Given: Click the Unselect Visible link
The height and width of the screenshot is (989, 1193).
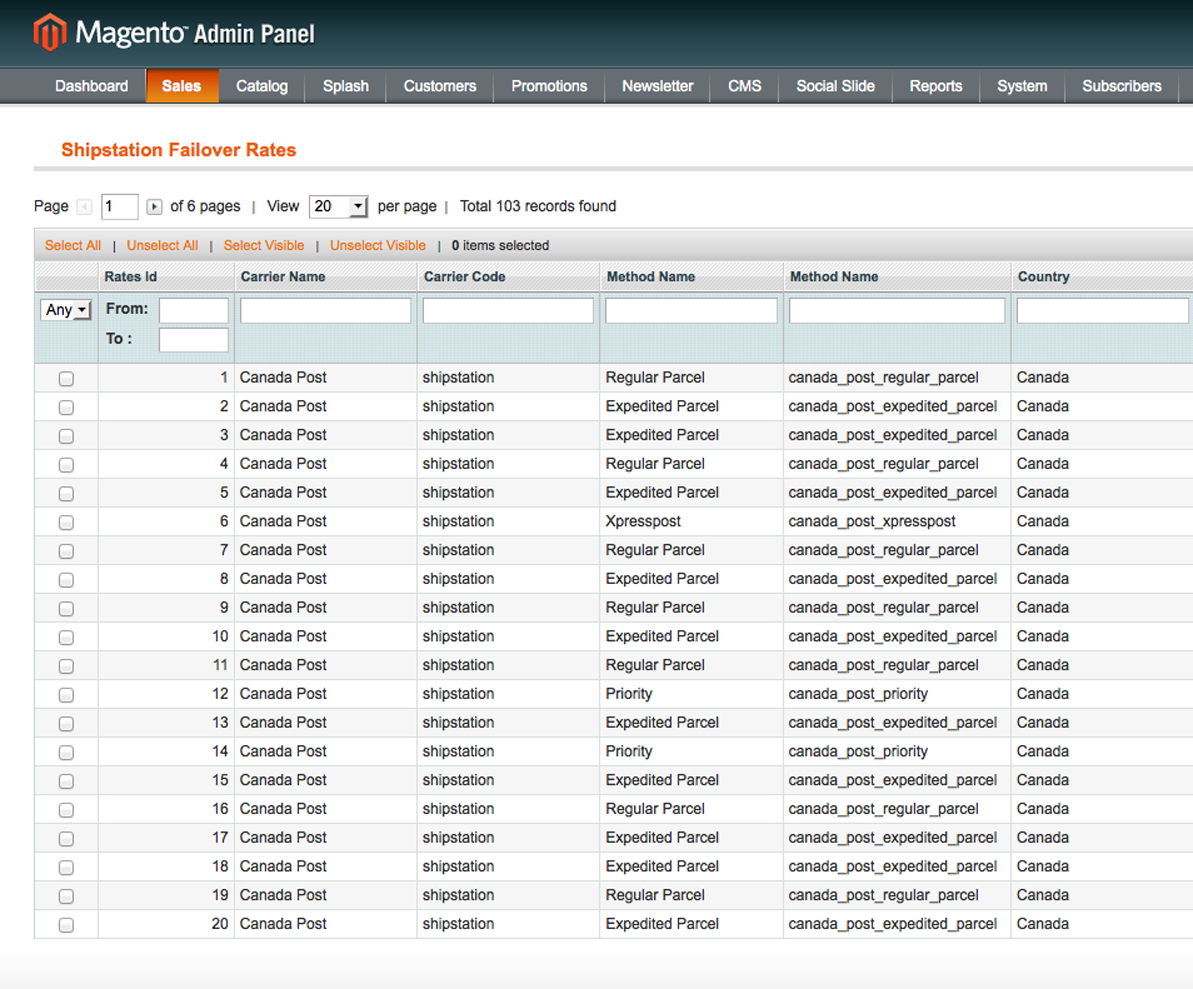Looking at the screenshot, I should coord(378,246).
